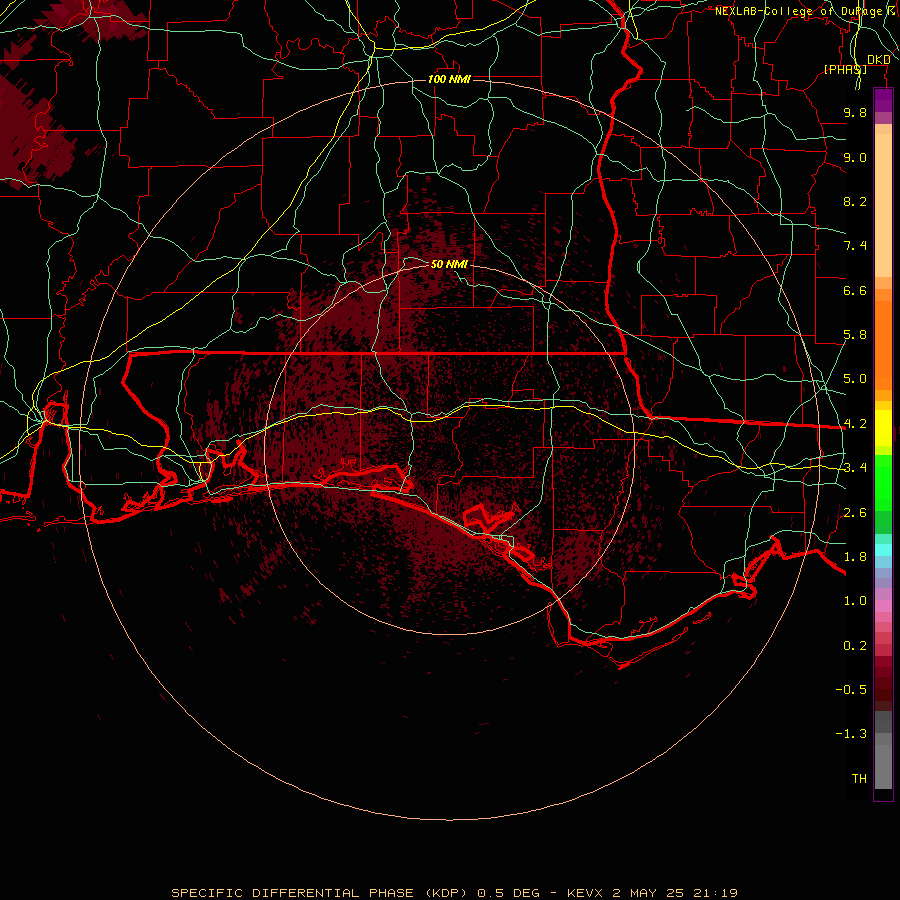Click the "TH" threshold label on the legend
The height and width of the screenshot is (900, 900).
tap(859, 779)
